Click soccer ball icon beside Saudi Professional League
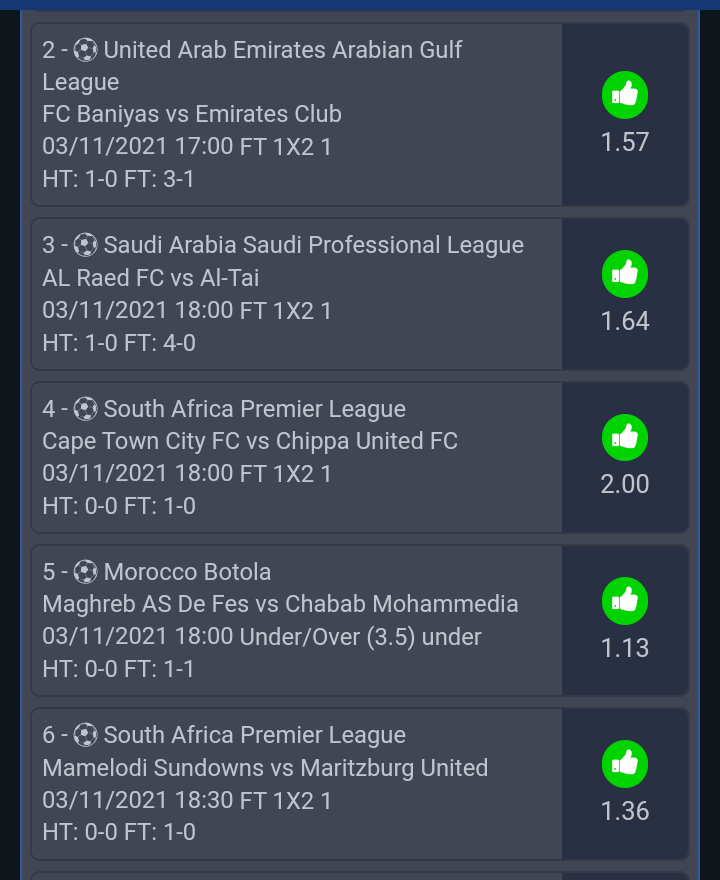The width and height of the screenshot is (720, 880). click(86, 245)
